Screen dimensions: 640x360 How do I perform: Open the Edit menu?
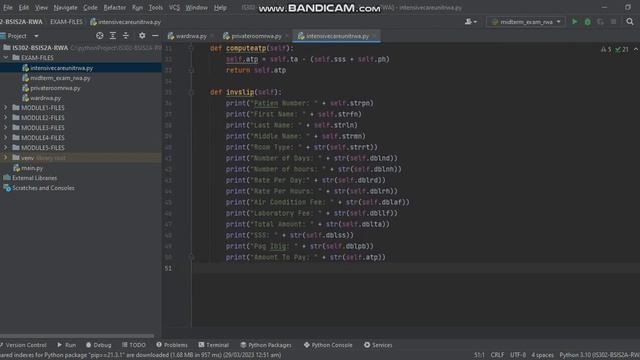pyautogui.click(x=24, y=8)
